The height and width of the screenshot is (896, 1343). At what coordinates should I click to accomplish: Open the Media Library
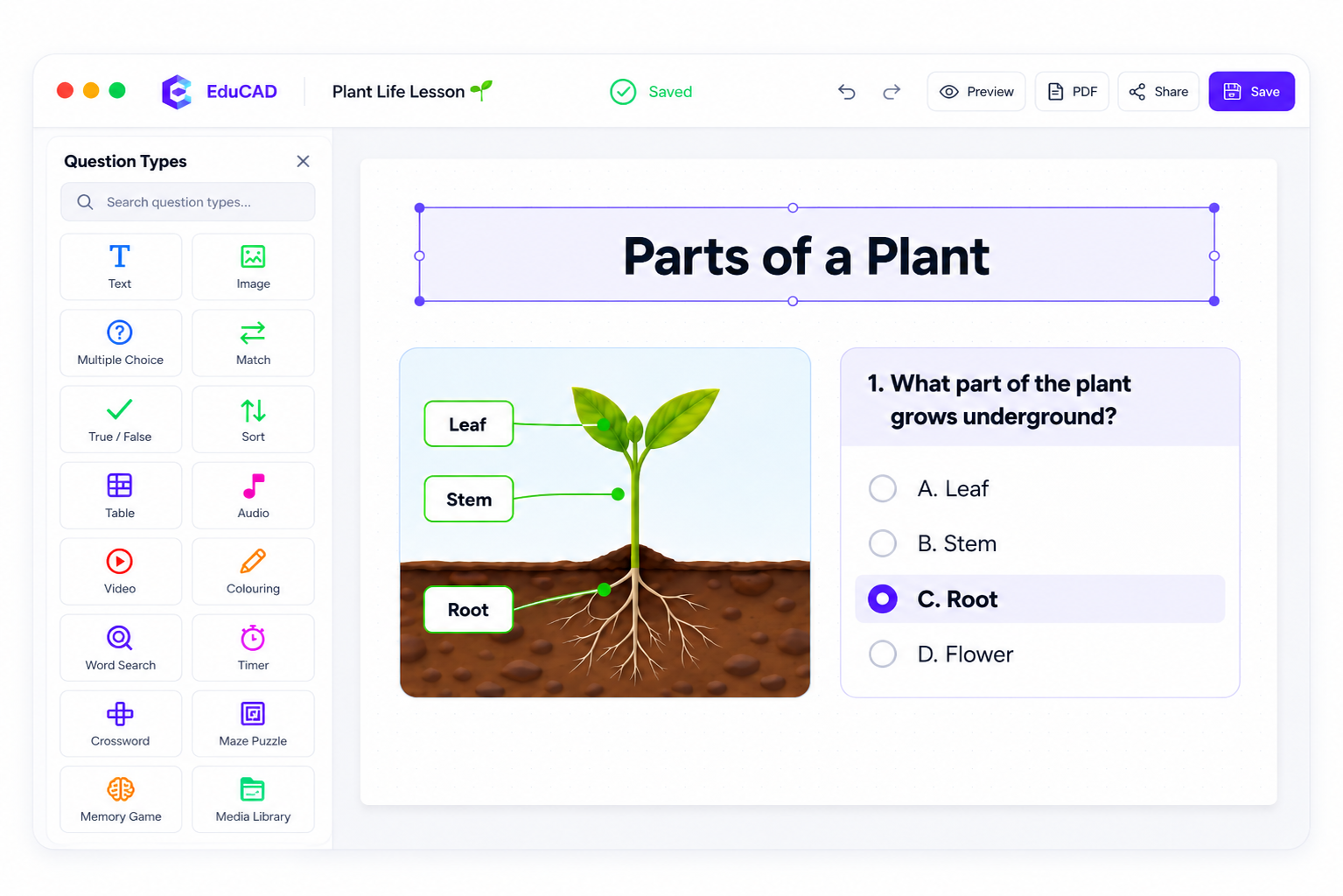click(x=253, y=800)
